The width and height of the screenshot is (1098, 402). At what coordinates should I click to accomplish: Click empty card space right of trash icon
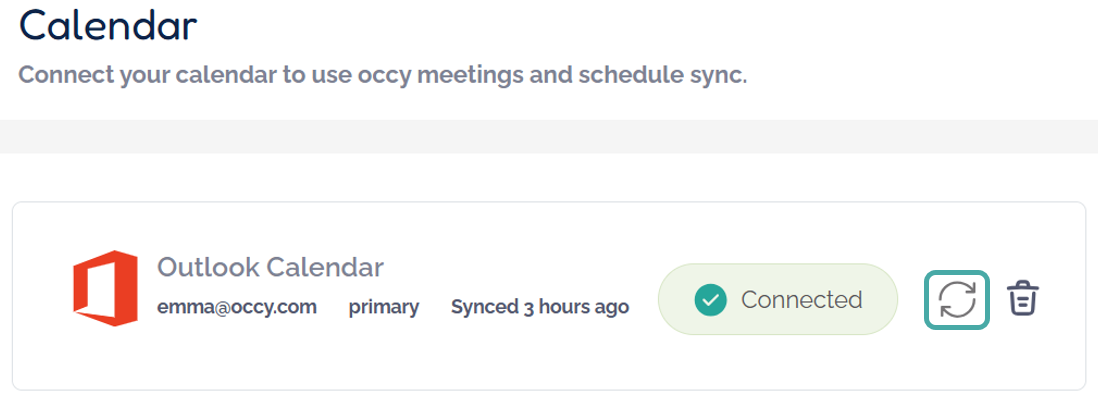click(1064, 299)
